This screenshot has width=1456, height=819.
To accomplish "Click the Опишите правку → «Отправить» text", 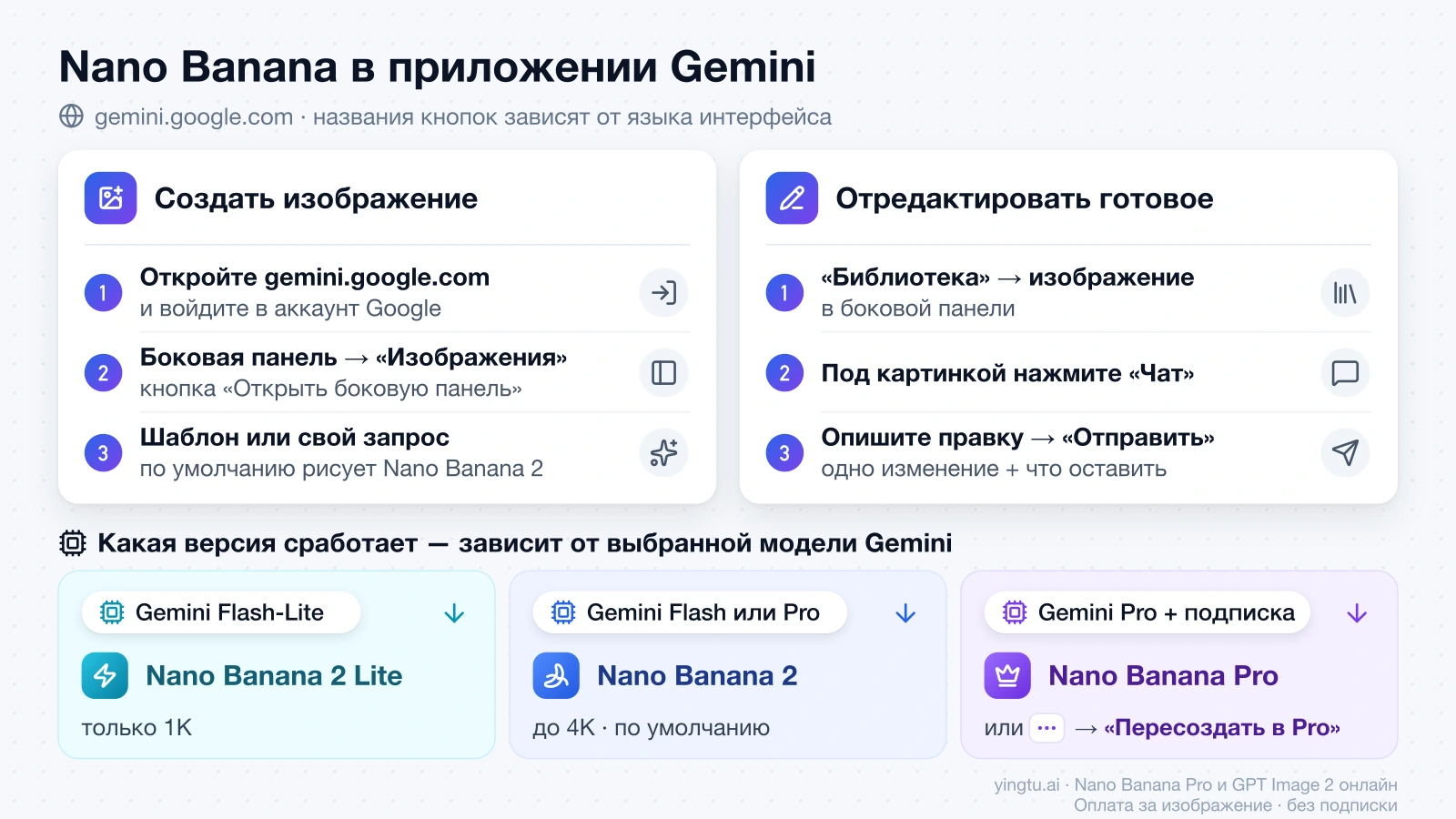I will 1017,438.
